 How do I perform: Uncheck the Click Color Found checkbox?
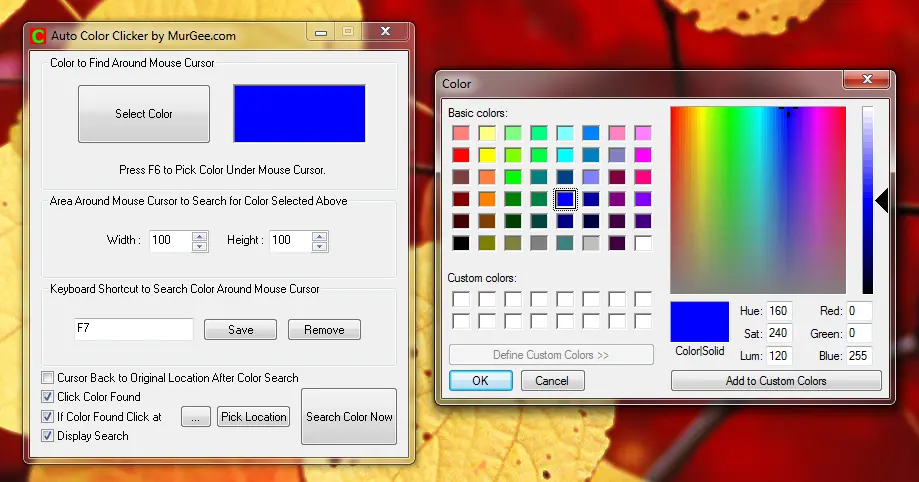pyautogui.click(x=47, y=397)
